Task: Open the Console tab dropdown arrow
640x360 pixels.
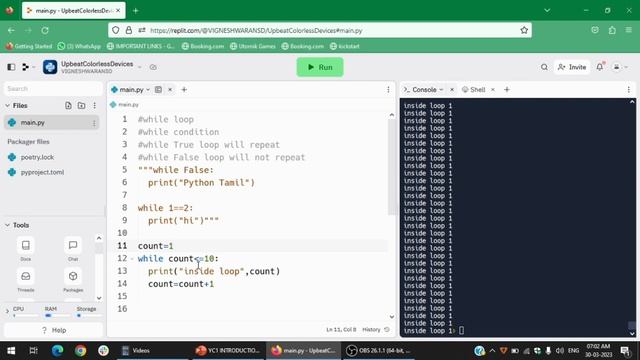Action: click(441, 90)
